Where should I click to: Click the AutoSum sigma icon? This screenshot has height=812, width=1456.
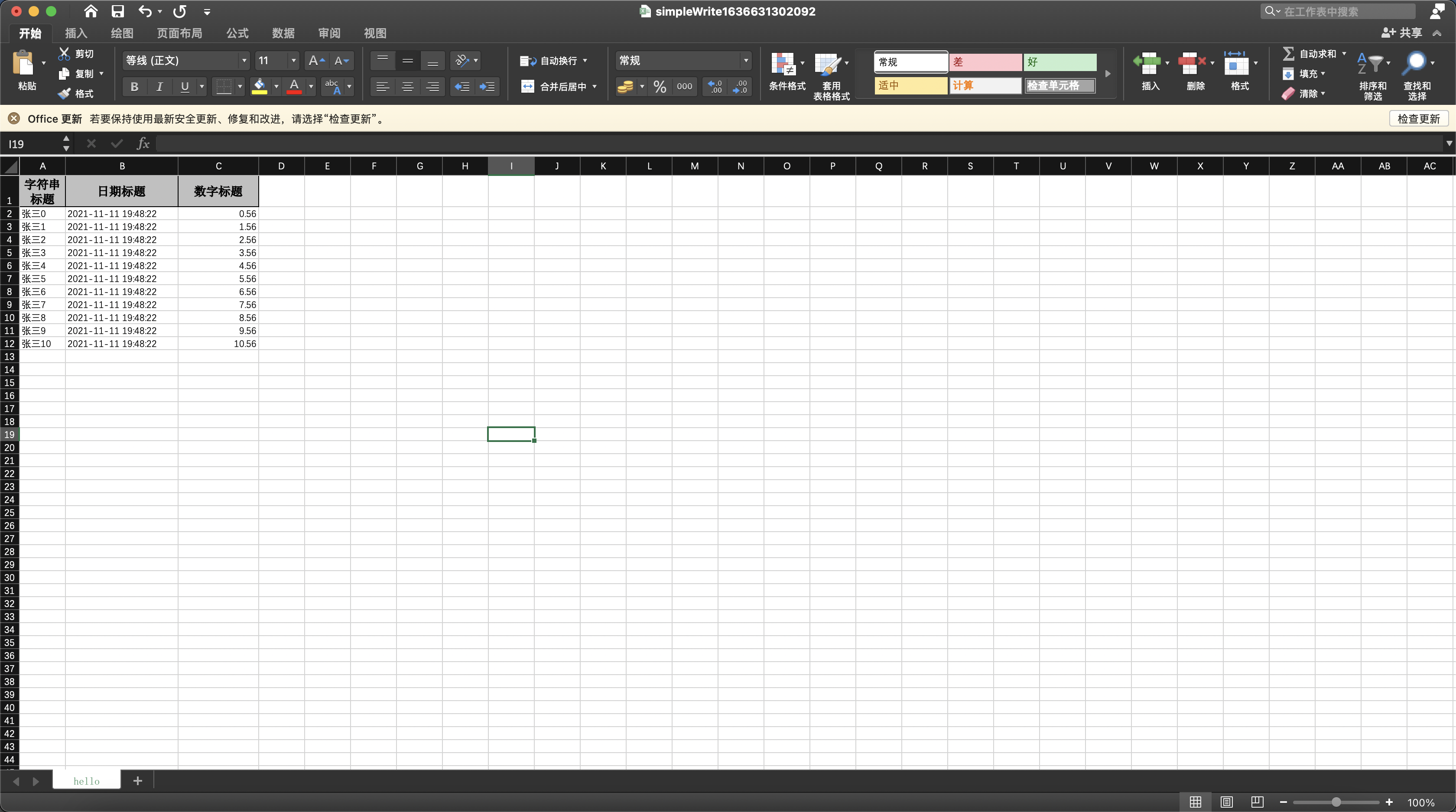[1289, 54]
